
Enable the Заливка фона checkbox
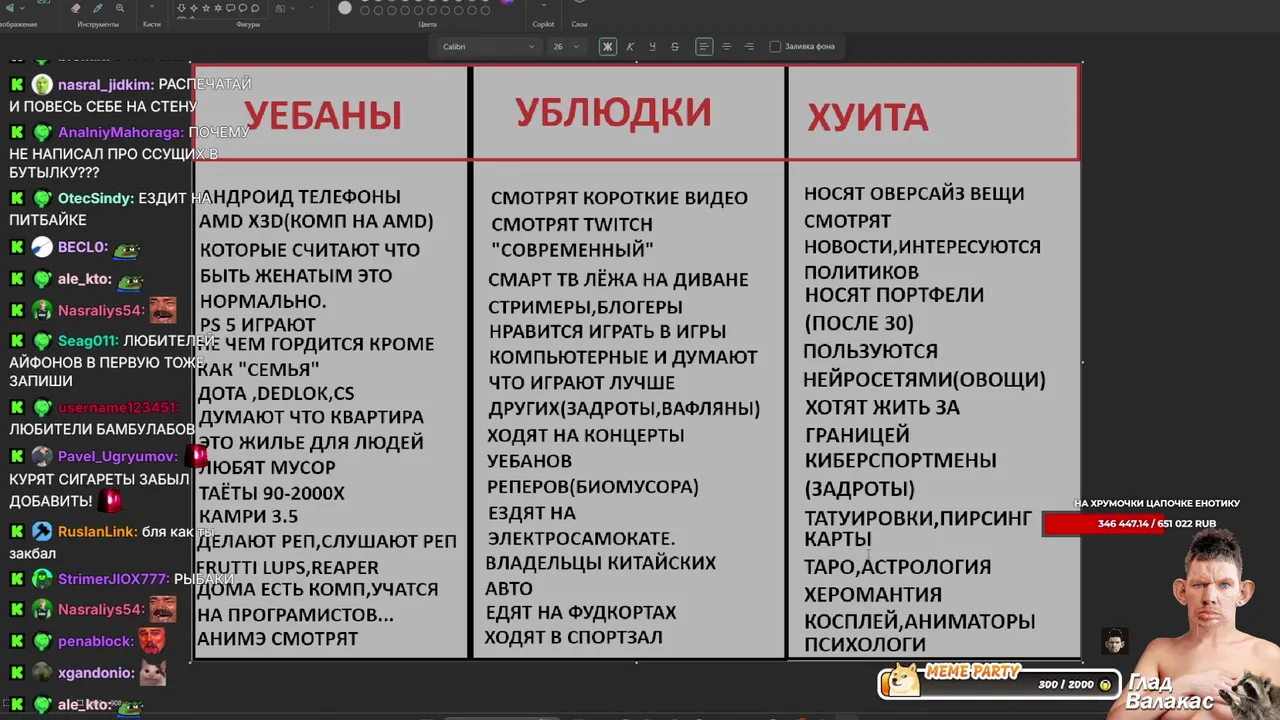pos(775,46)
